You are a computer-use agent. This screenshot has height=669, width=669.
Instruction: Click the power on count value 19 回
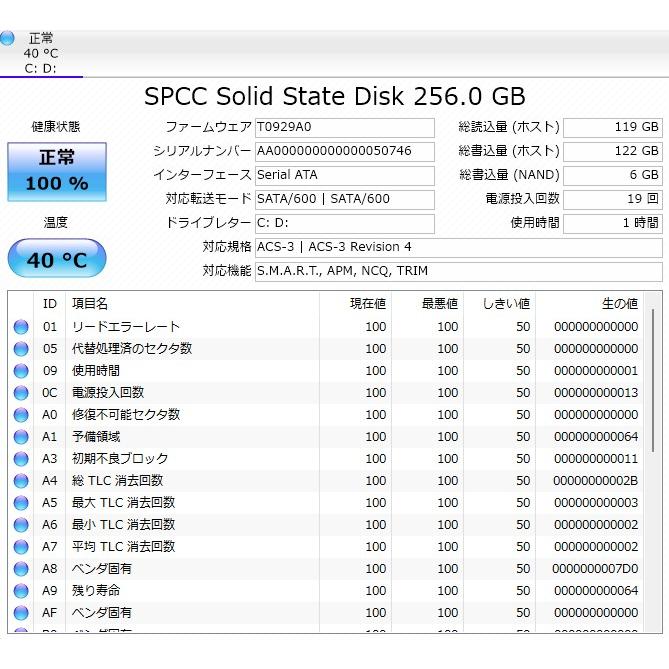[613, 199]
